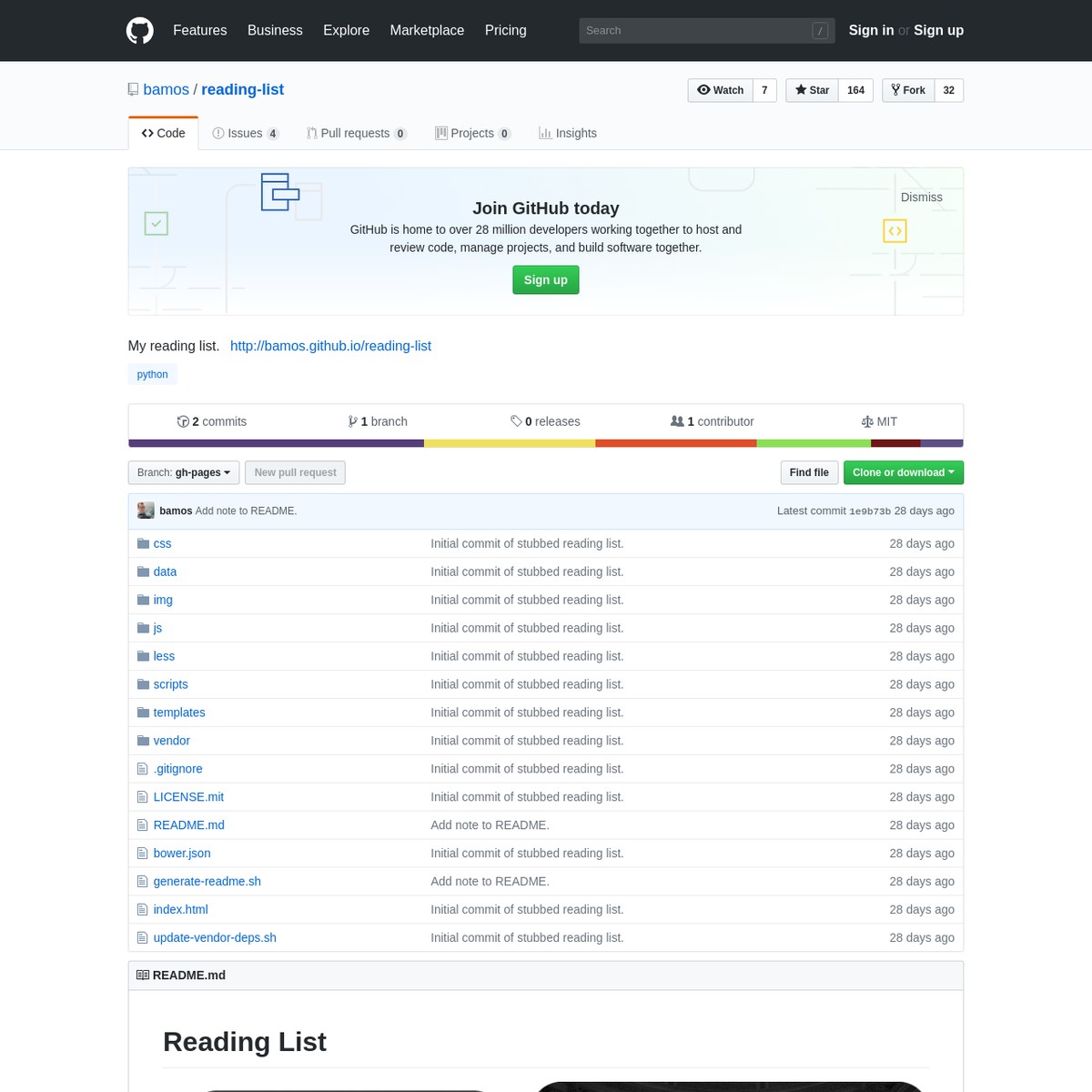
Task: Open Explore in the top navigation
Action: 347,30
